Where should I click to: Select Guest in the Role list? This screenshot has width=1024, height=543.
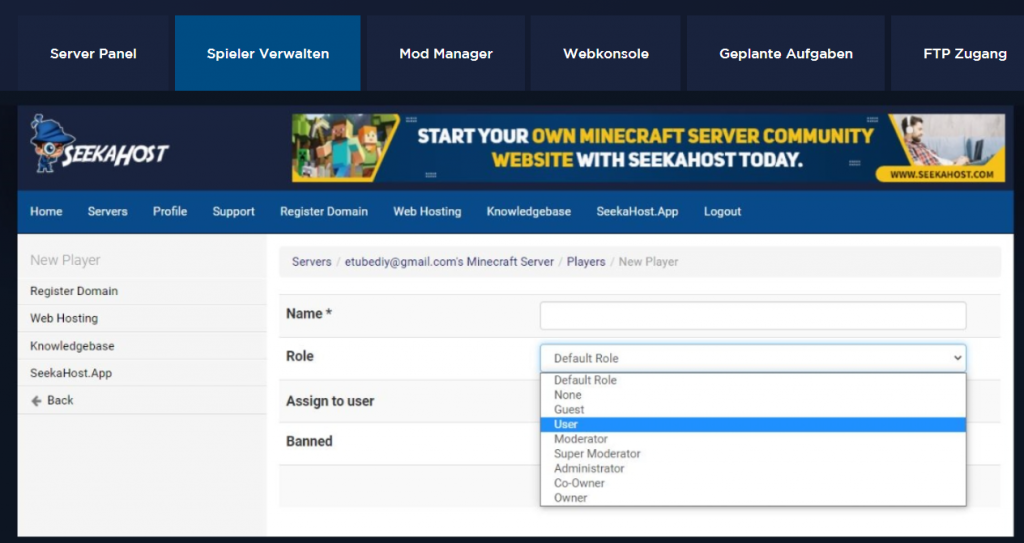[x=753, y=410]
